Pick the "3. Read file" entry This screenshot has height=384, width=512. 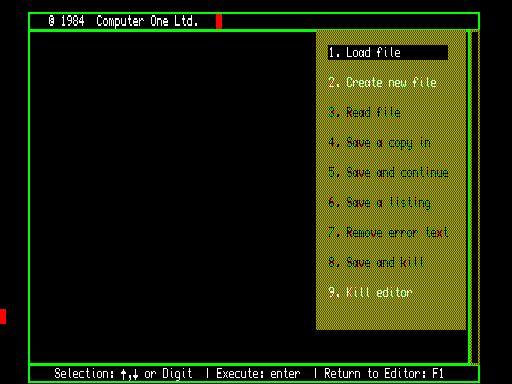364,112
